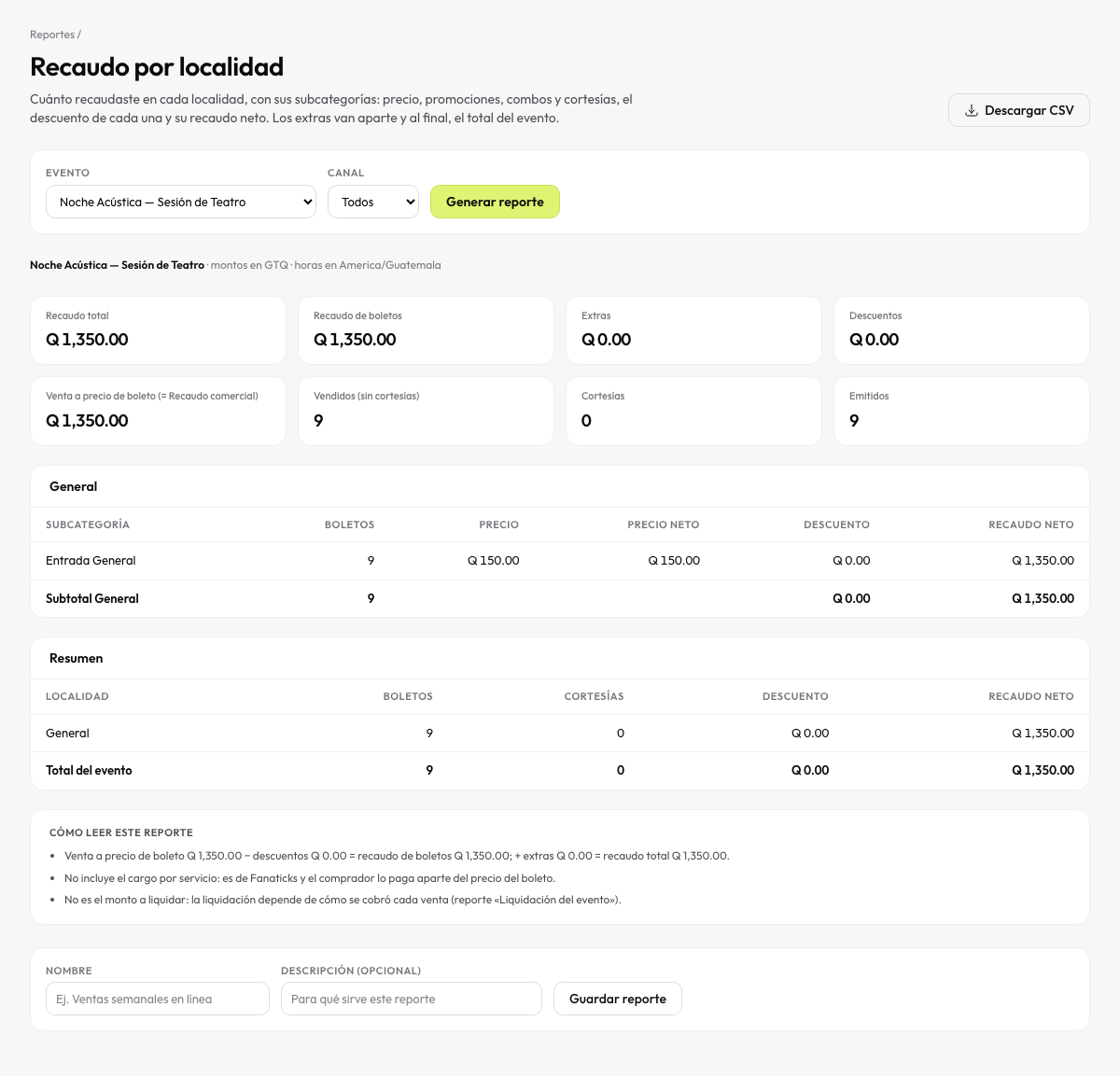The width and height of the screenshot is (1120, 1077).
Task: Click the Noche Acústica event name caption
Action: pyautogui.click(x=117, y=265)
